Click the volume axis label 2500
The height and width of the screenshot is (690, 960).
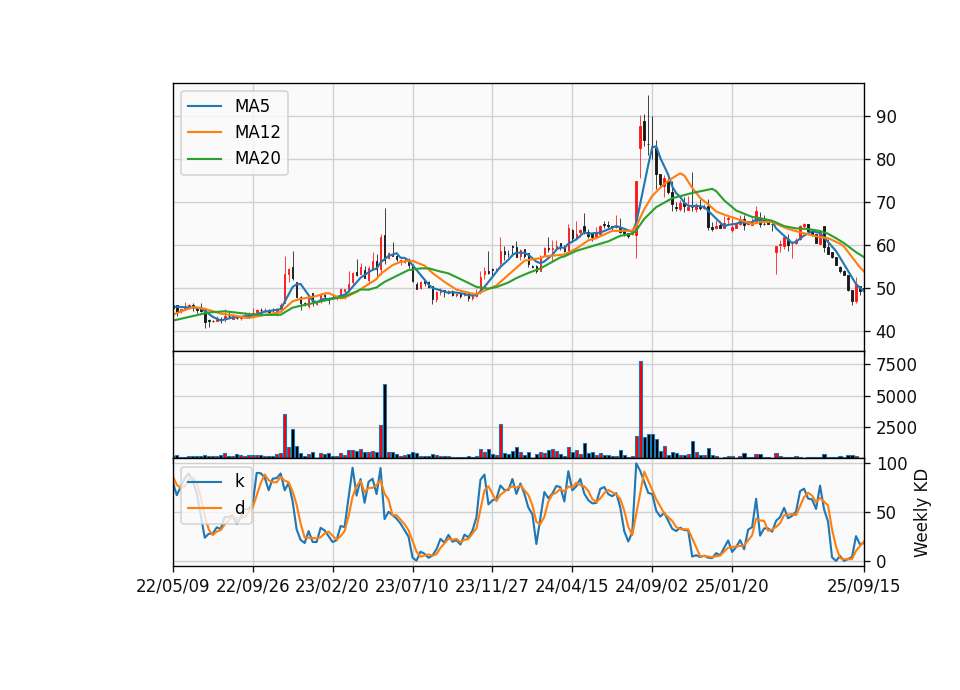(x=896, y=428)
